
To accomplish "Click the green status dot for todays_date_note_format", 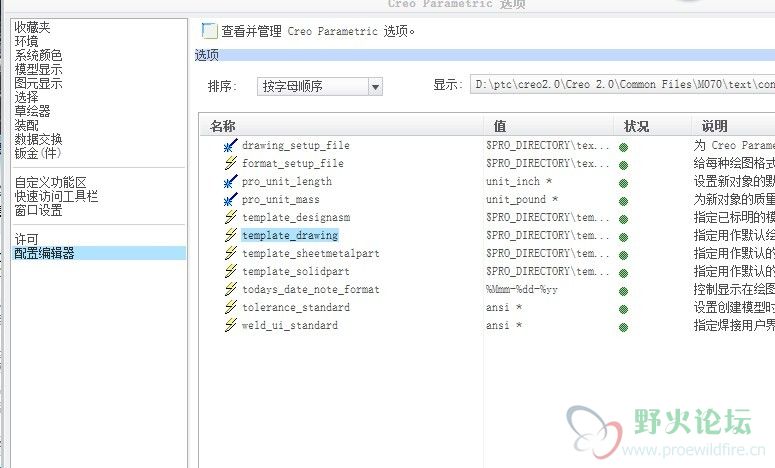I will click(x=623, y=291).
